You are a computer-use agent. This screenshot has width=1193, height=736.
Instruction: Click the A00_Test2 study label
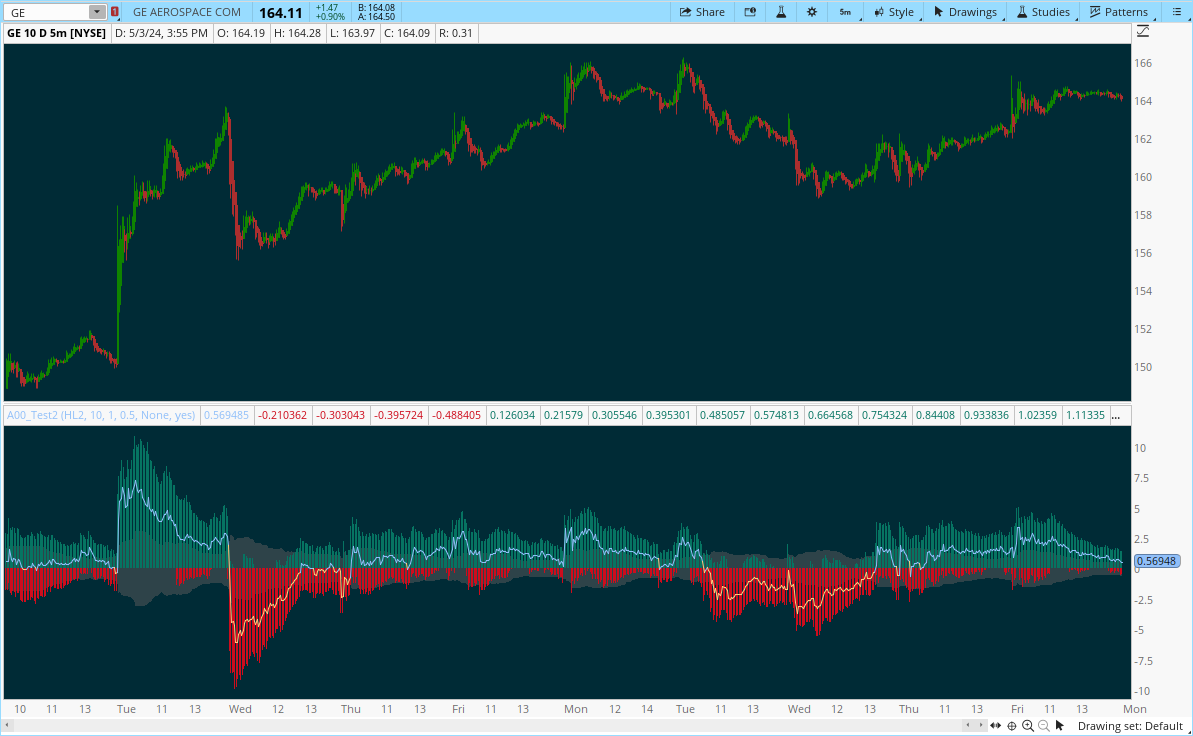100,416
